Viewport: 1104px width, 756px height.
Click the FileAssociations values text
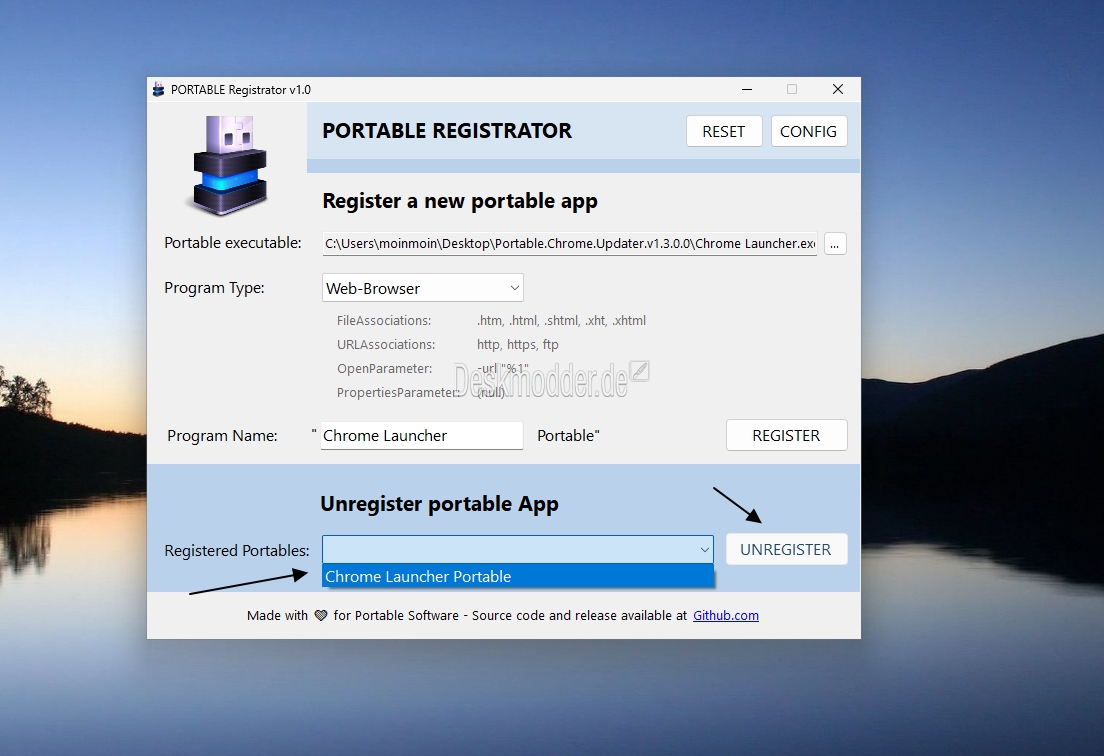pos(561,320)
